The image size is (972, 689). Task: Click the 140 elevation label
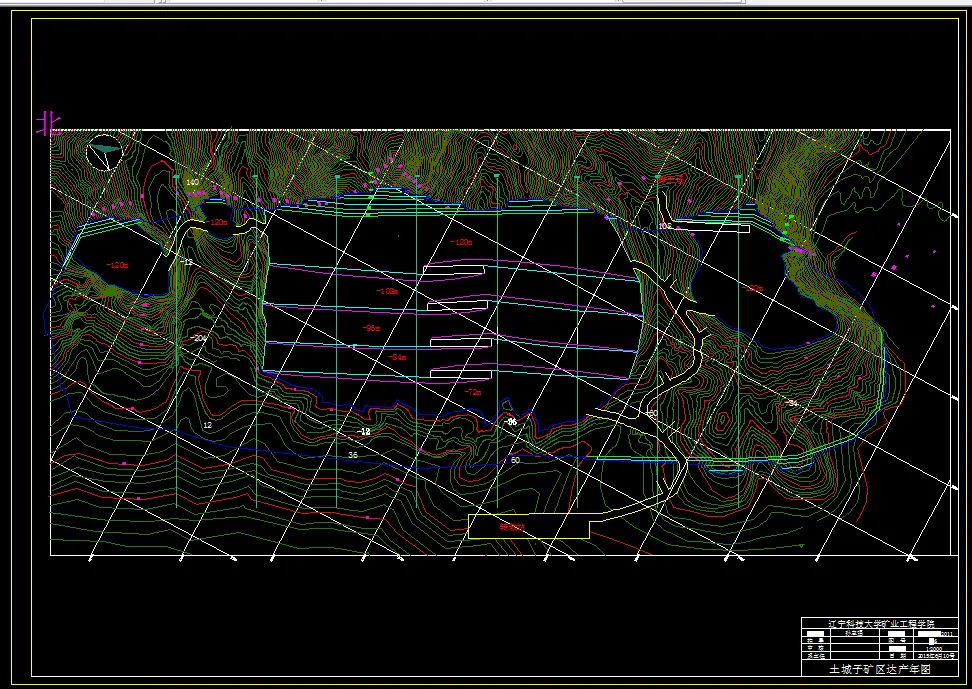pos(192,182)
